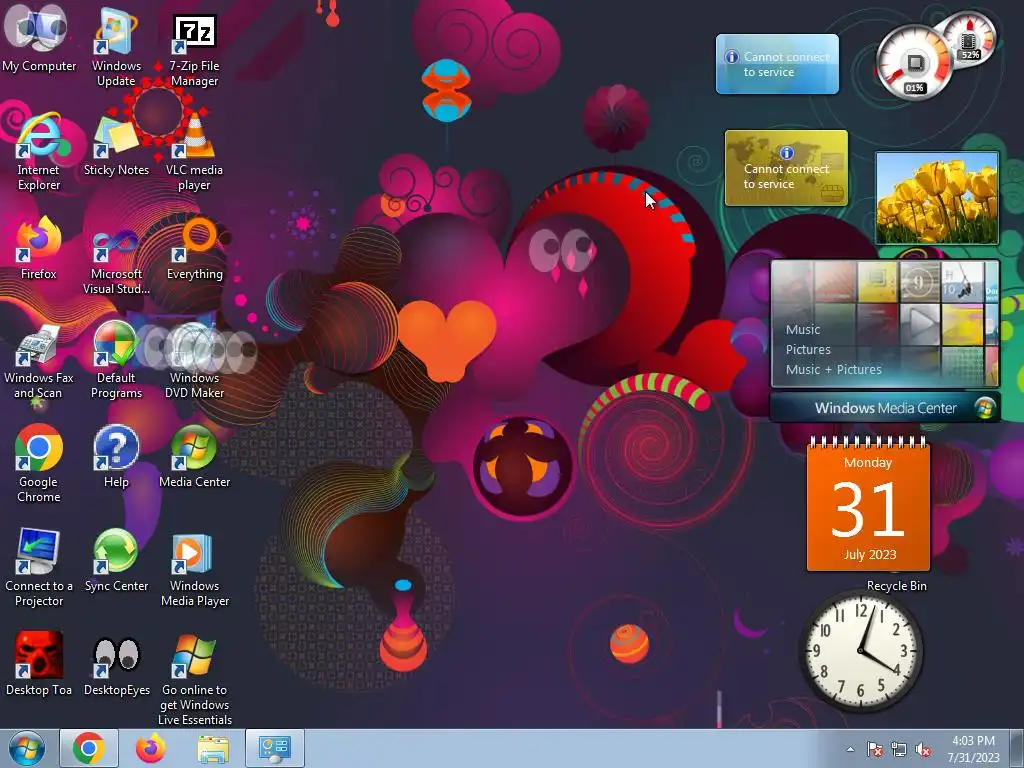Click the network status tray icon
The width and height of the screenshot is (1024, 768).
click(899, 749)
